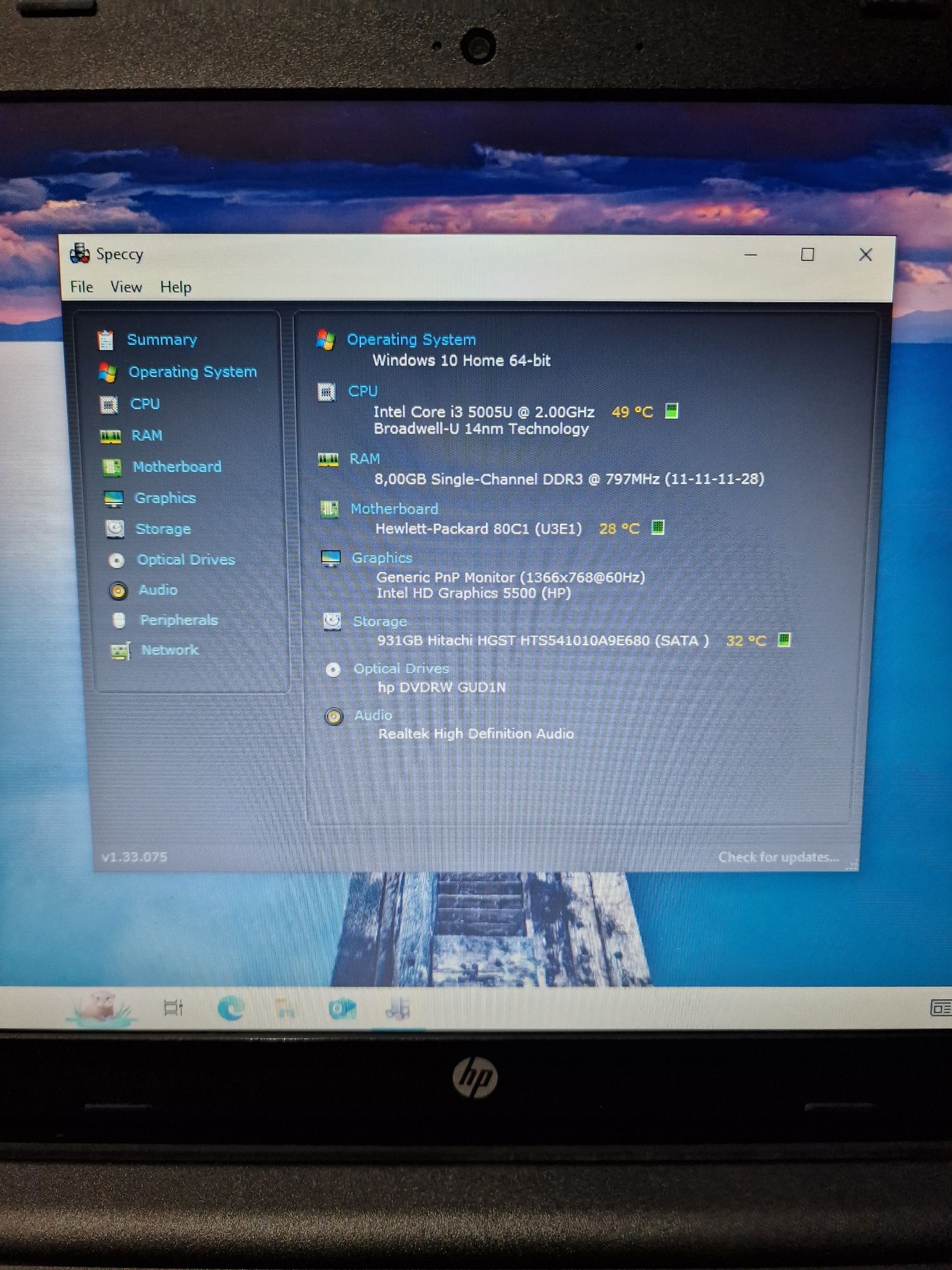952x1270 pixels.
Task: Open the RAM section in sidebar
Action: tap(147, 436)
